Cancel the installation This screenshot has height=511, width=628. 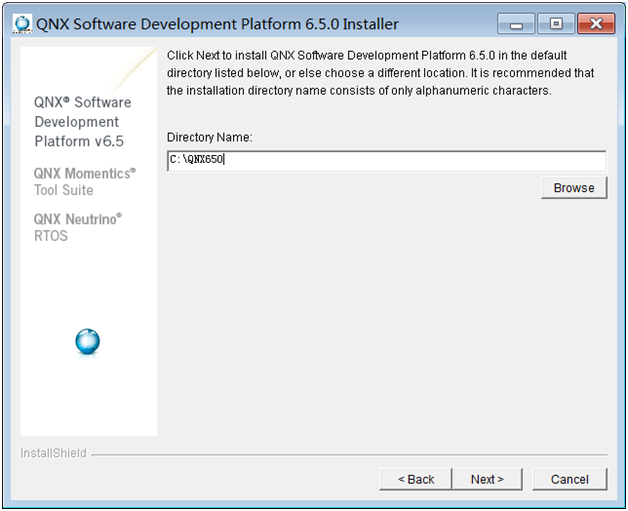pyautogui.click(x=570, y=479)
